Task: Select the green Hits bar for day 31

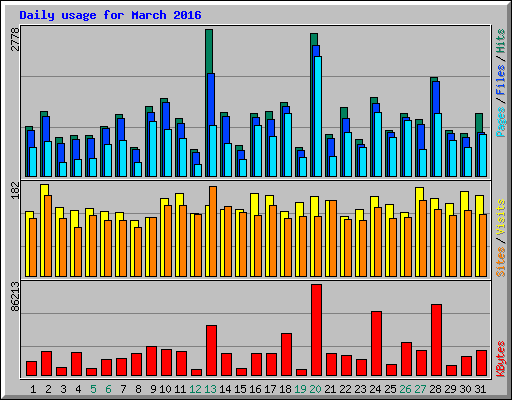Action: pos(479,123)
